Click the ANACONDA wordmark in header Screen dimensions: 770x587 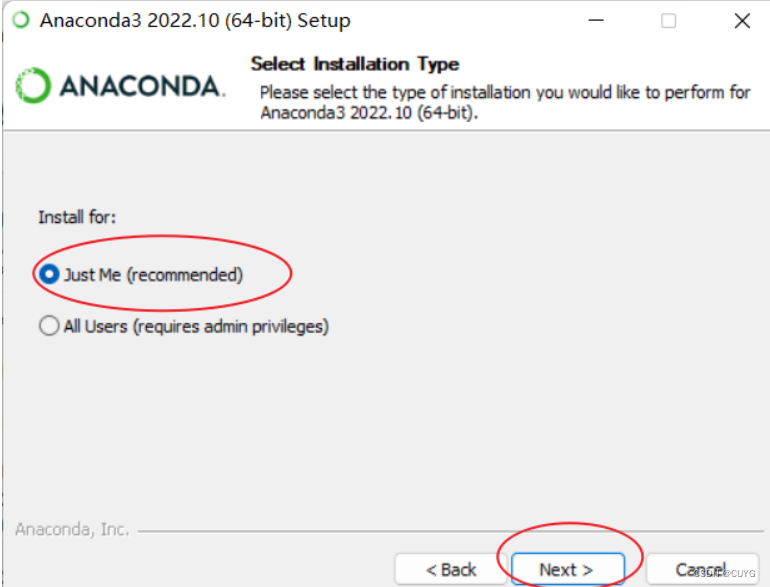tap(141, 86)
